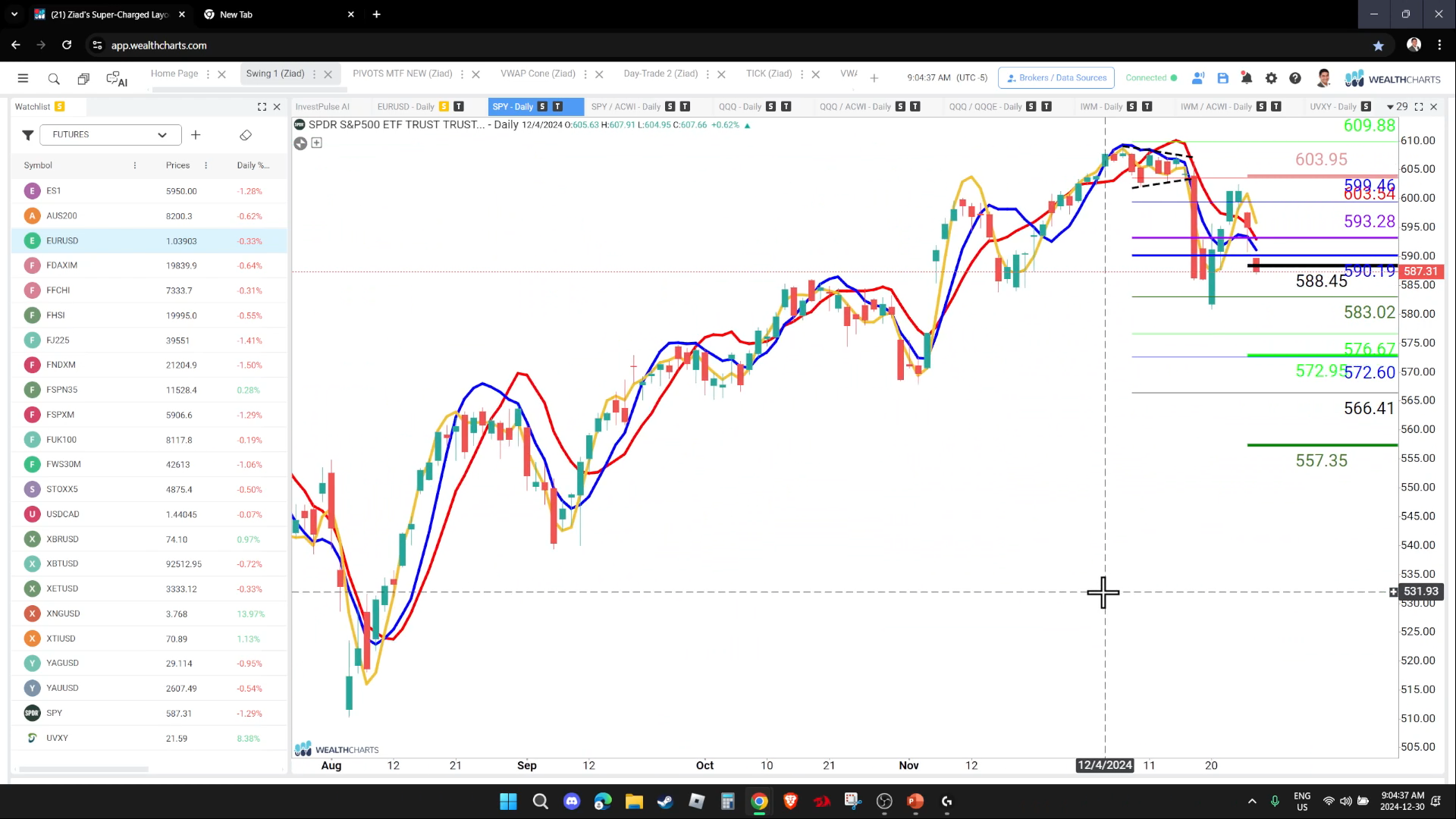Switch to Day-Trade 2 (Ziad) layout
The height and width of the screenshot is (819, 1456).
(x=661, y=74)
